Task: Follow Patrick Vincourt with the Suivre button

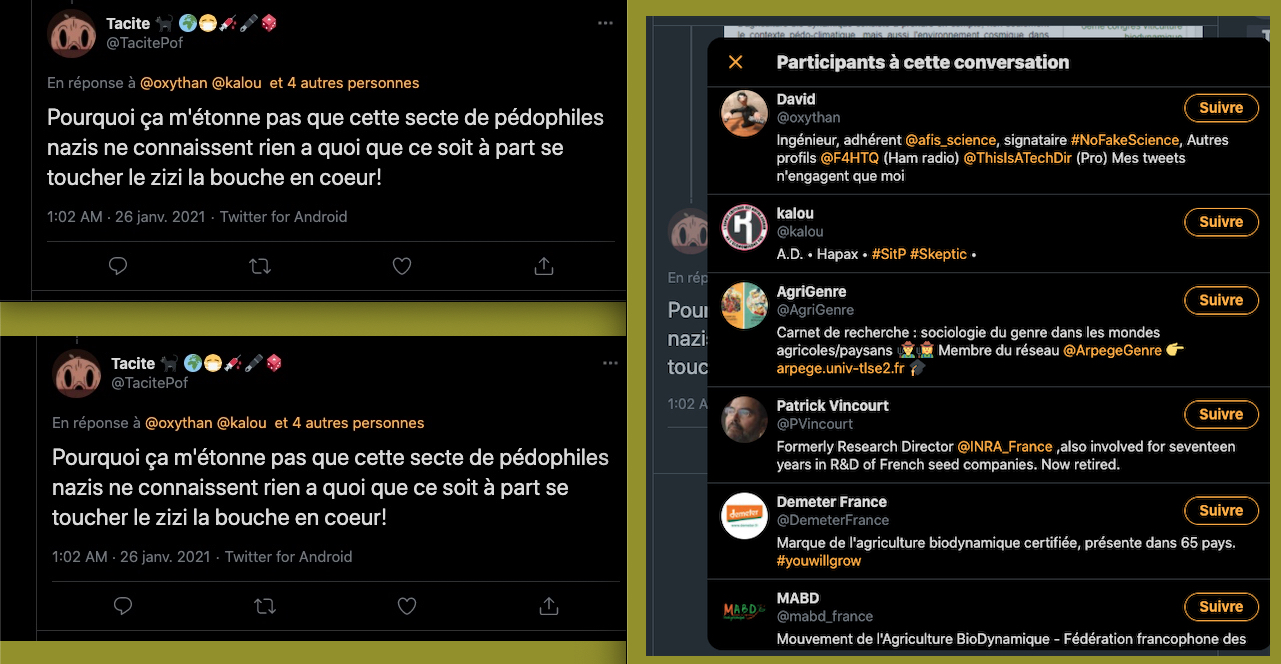Action: click(x=1221, y=414)
